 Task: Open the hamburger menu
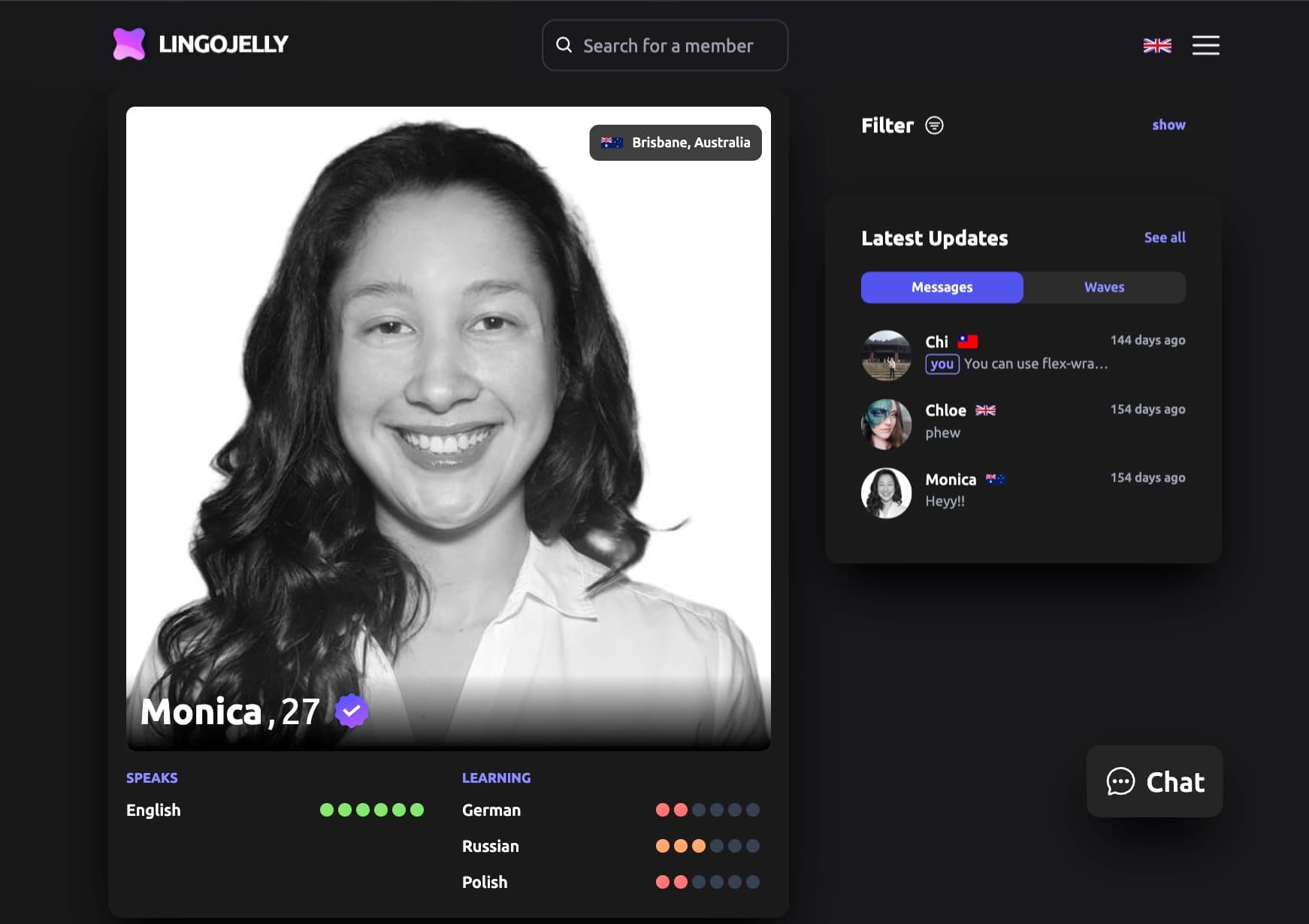click(1205, 46)
